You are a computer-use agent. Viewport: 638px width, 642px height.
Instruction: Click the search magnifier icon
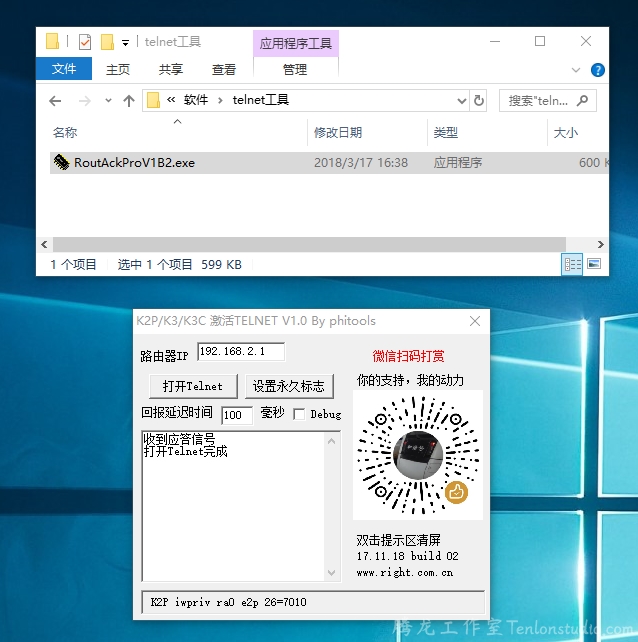click(x=582, y=100)
